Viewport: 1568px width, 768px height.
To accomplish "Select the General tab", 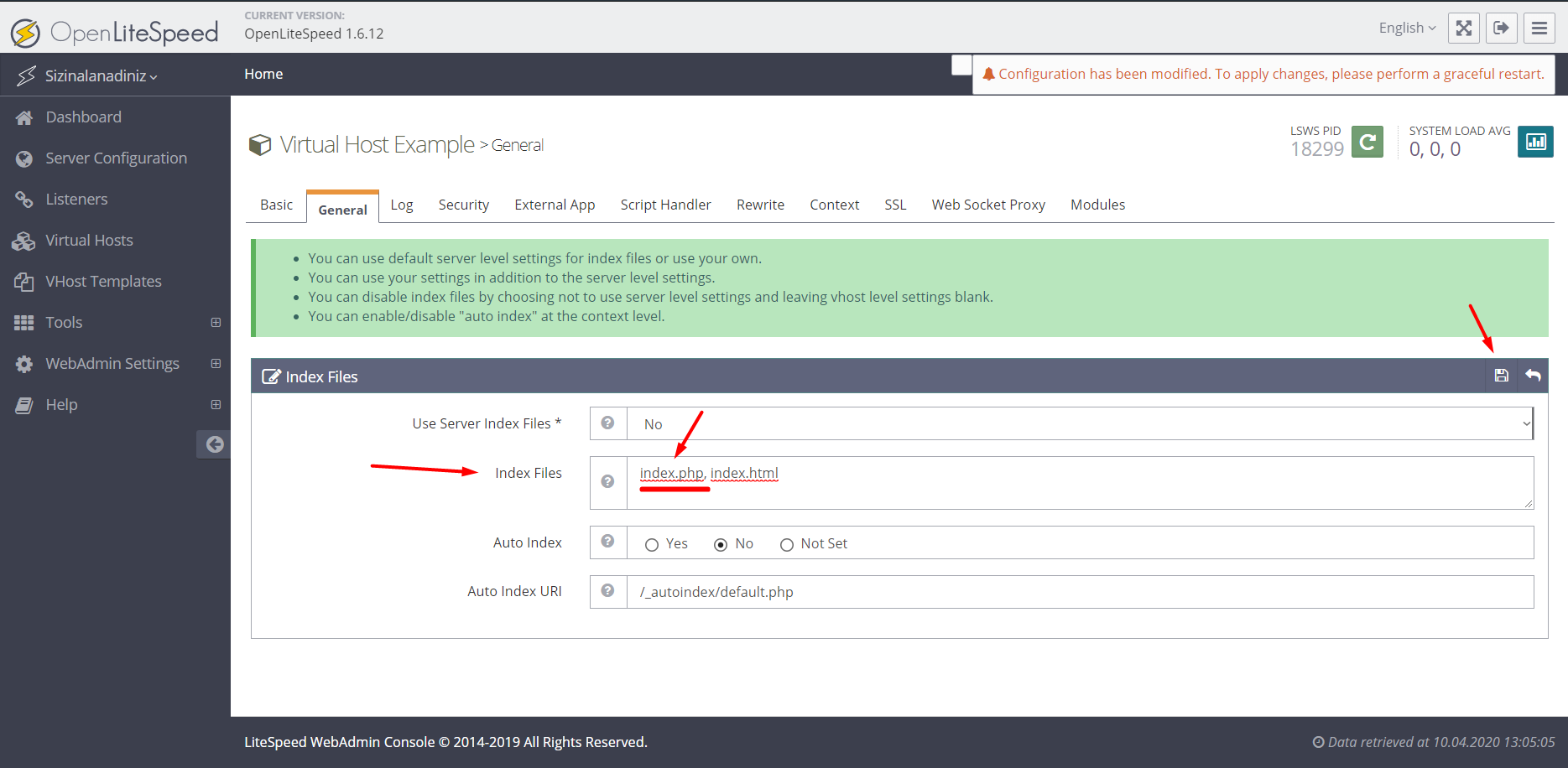I will 342,208.
